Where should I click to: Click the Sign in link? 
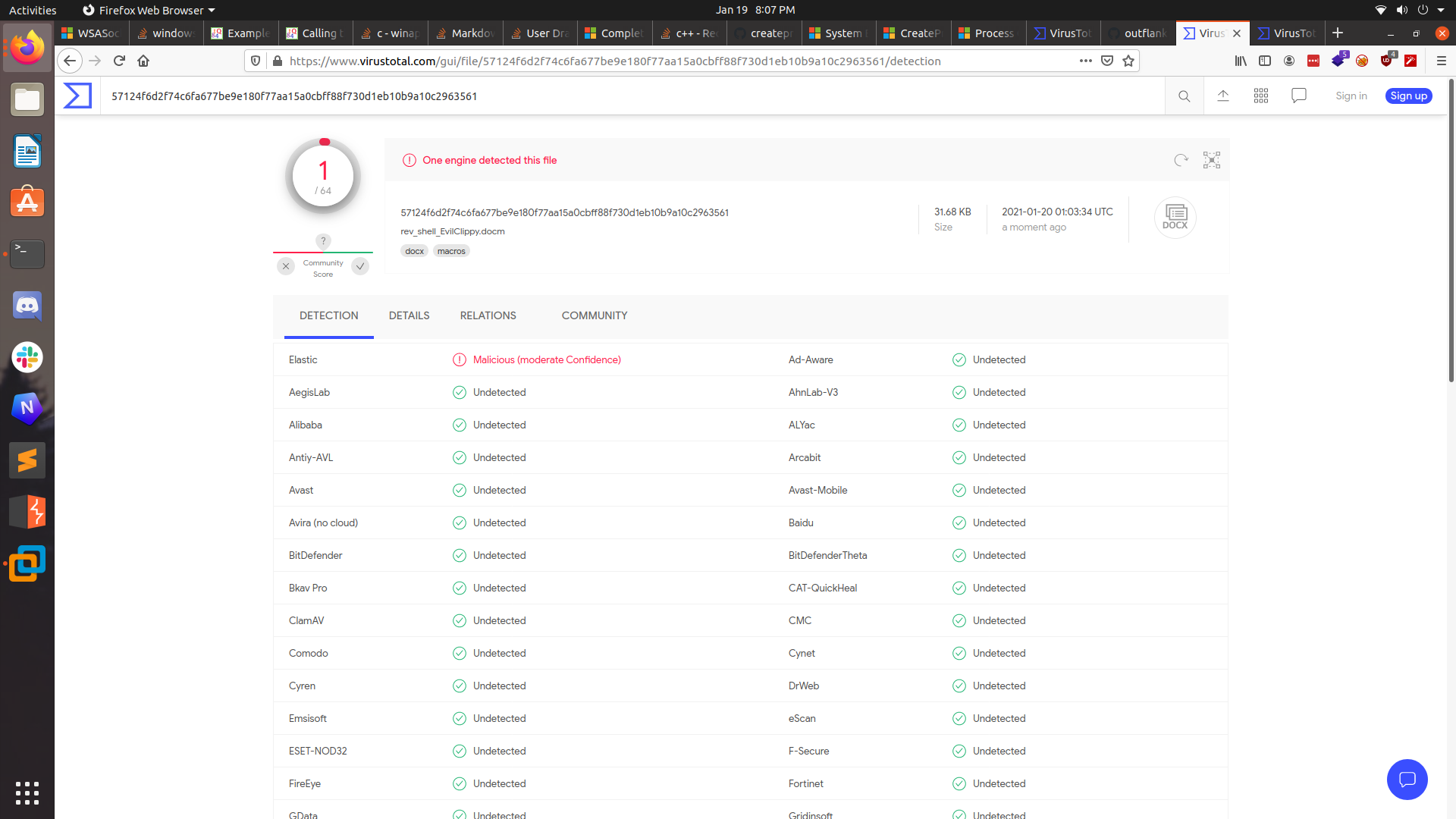1351,96
